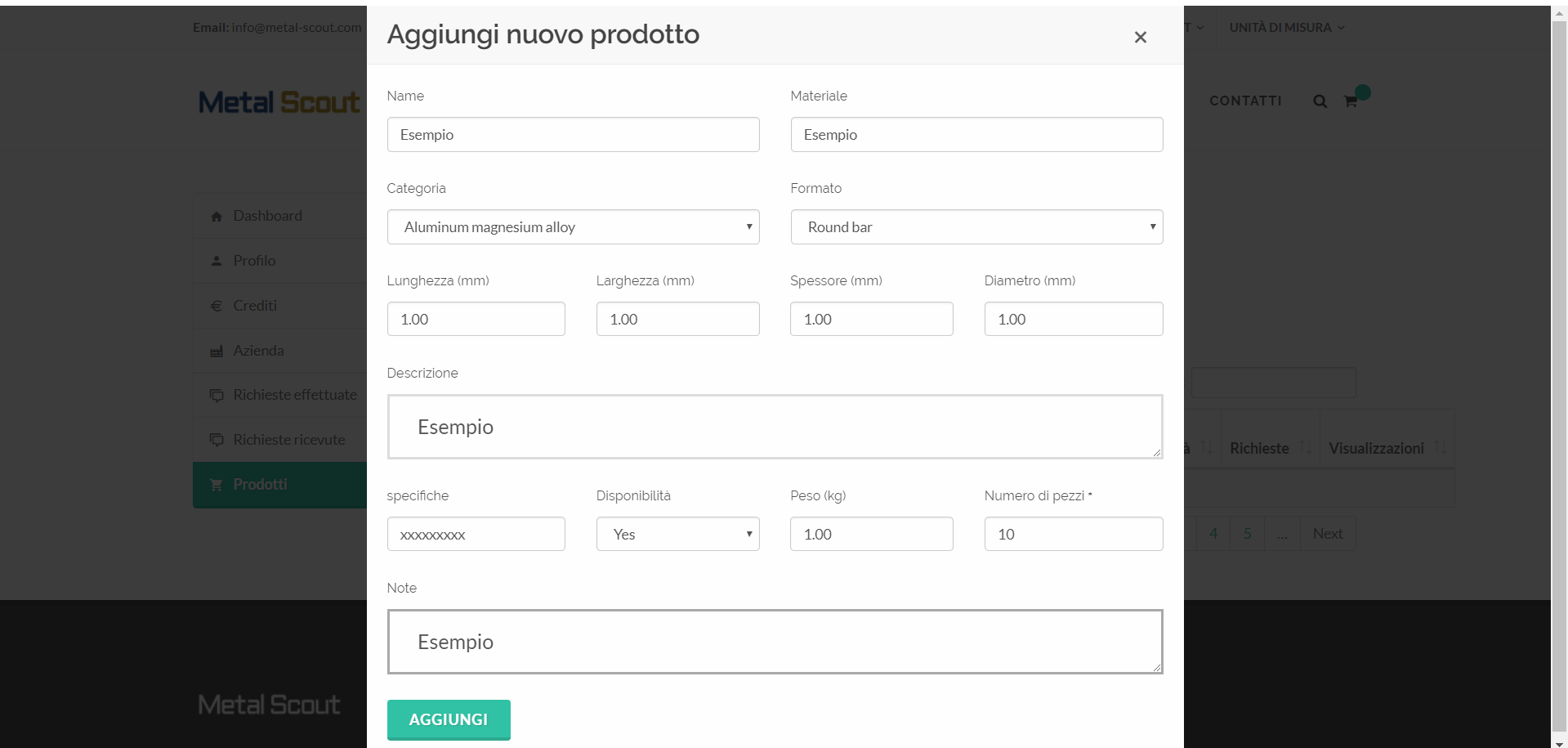
Task: Open Dashboard in the sidebar
Action: 279,216
